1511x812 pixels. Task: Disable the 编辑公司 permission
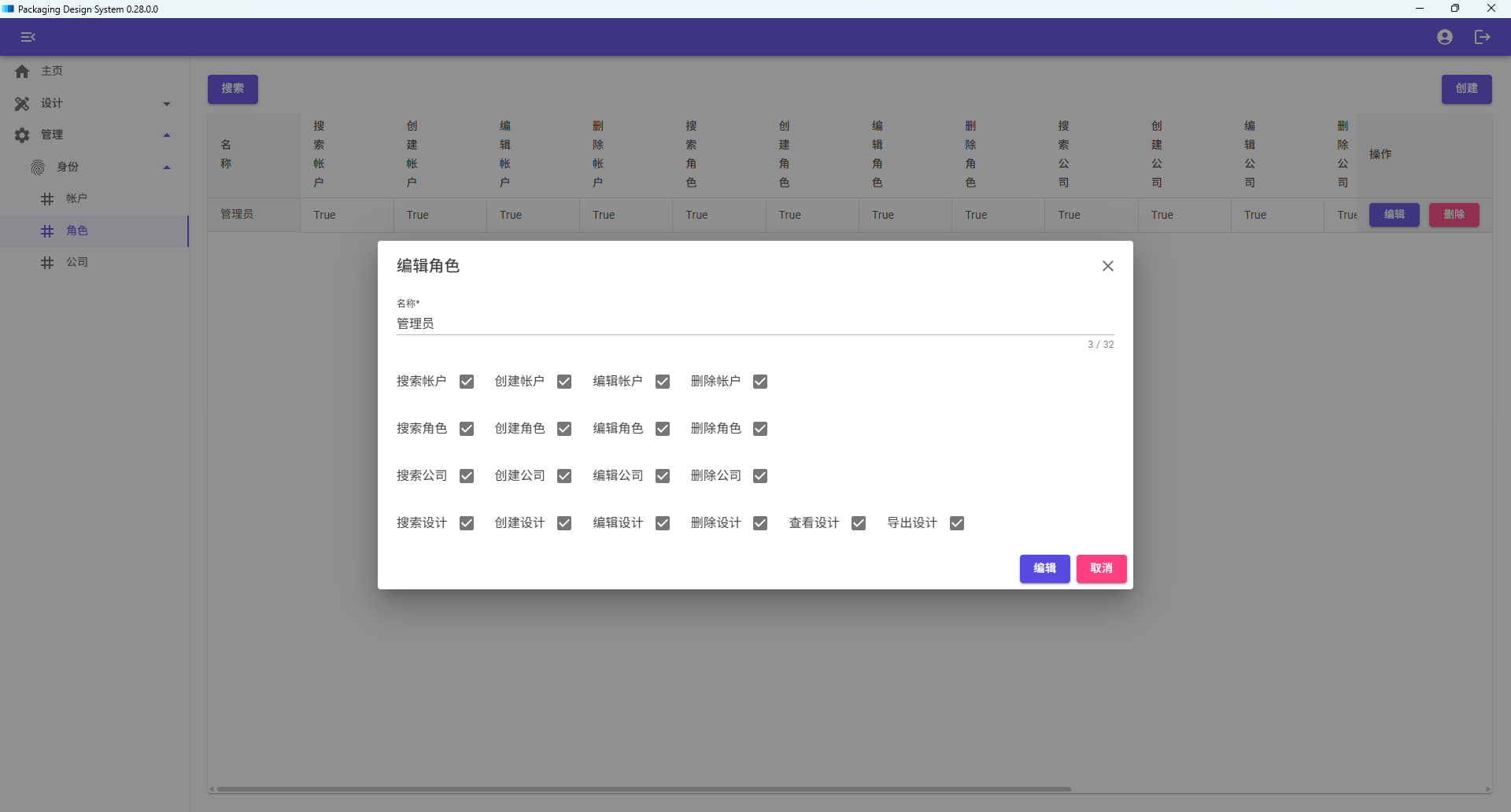coord(663,476)
